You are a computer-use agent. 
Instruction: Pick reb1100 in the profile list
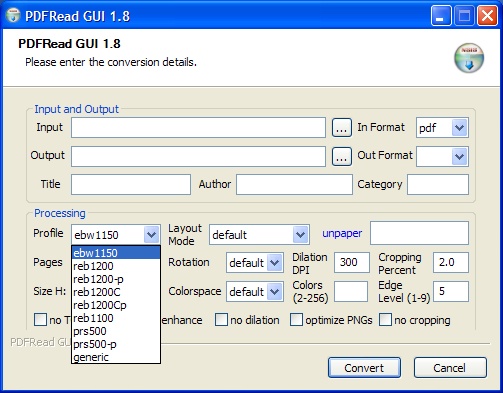click(116, 318)
